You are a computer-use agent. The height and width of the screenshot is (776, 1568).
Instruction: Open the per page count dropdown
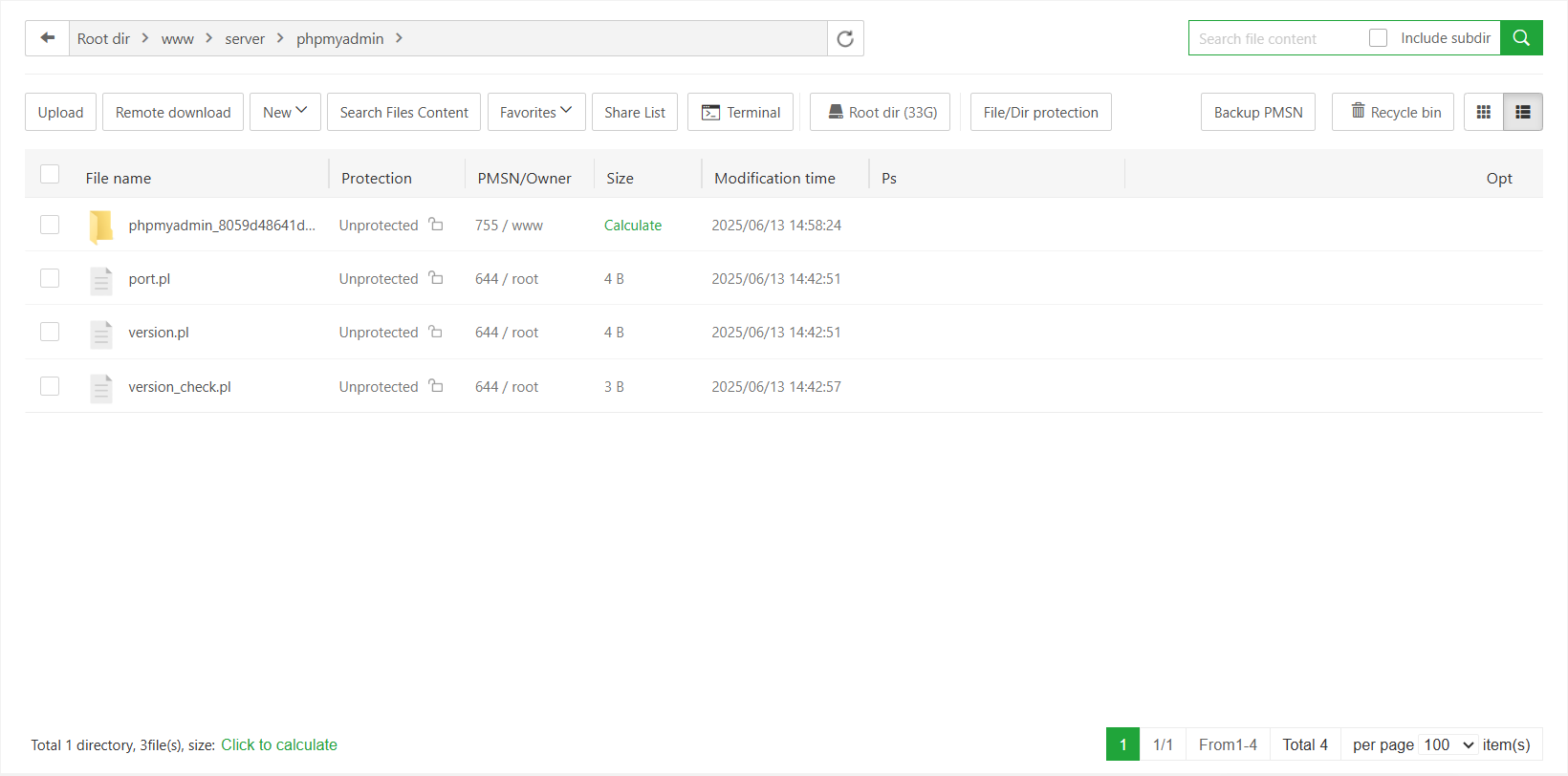[1448, 744]
